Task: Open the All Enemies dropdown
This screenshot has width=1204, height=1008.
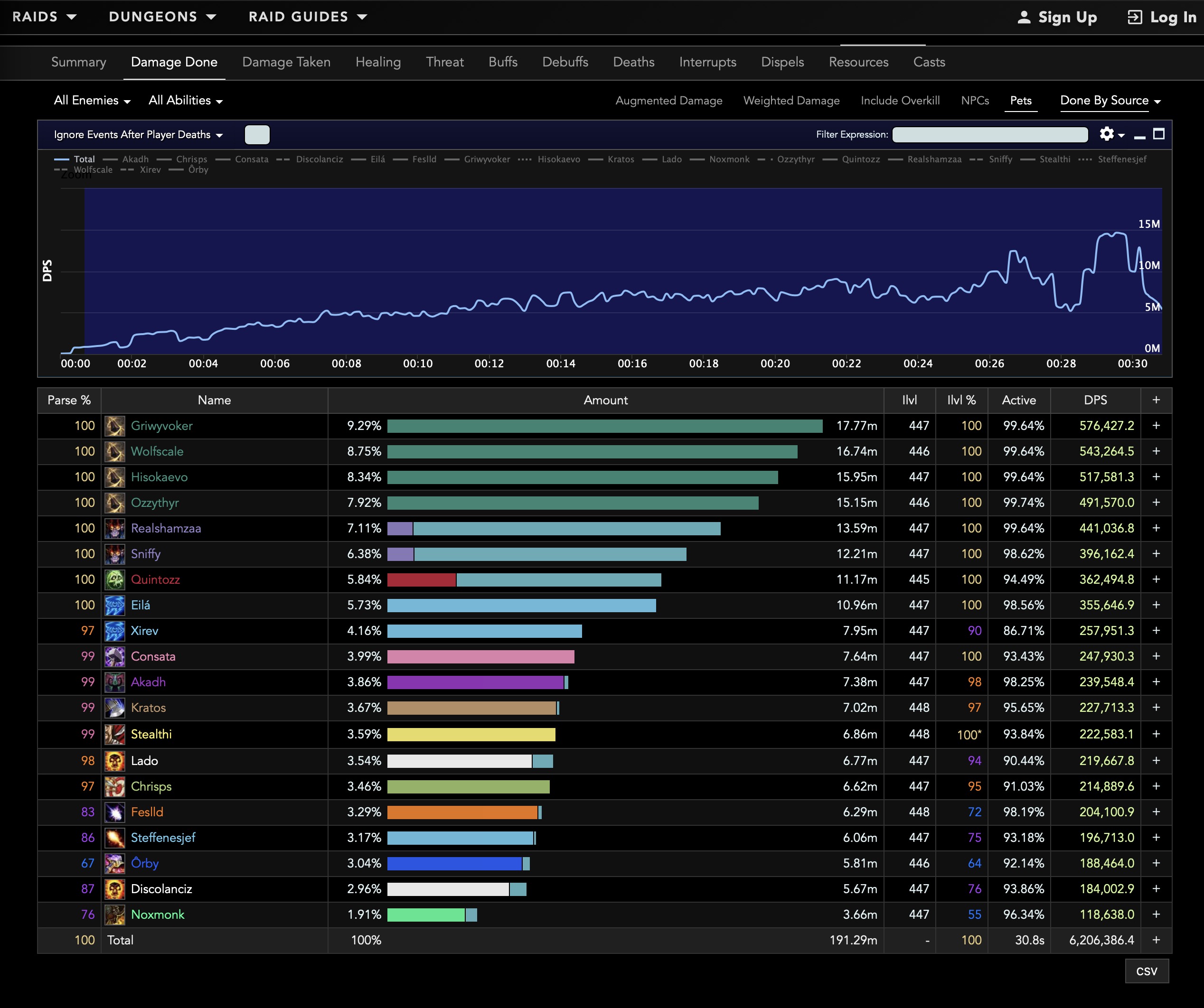Action: click(x=92, y=100)
